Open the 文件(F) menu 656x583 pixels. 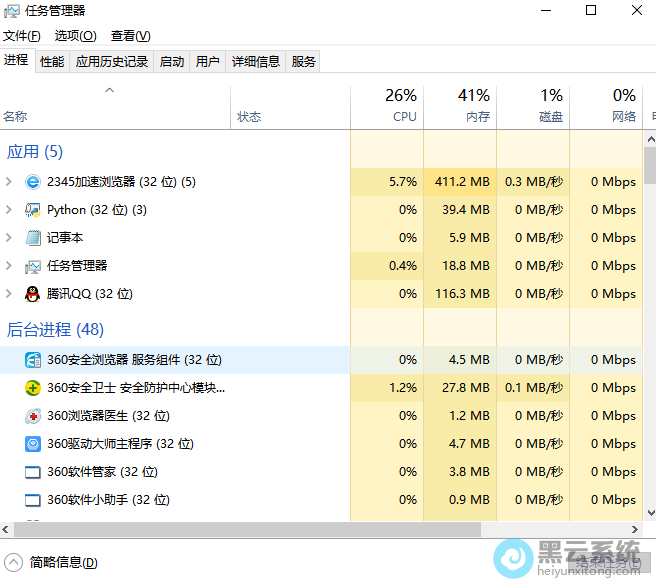point(22,36)
